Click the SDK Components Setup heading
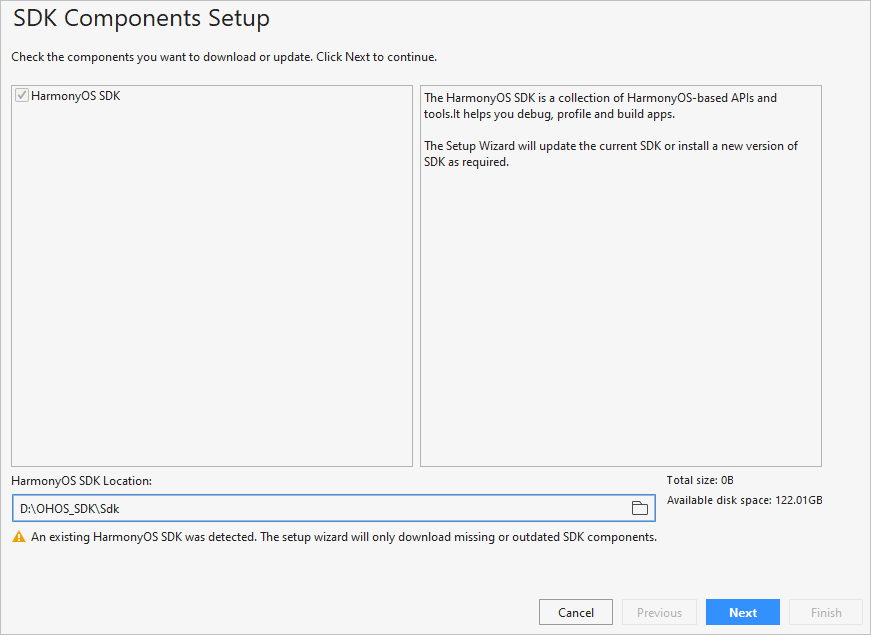 (141, 18)
